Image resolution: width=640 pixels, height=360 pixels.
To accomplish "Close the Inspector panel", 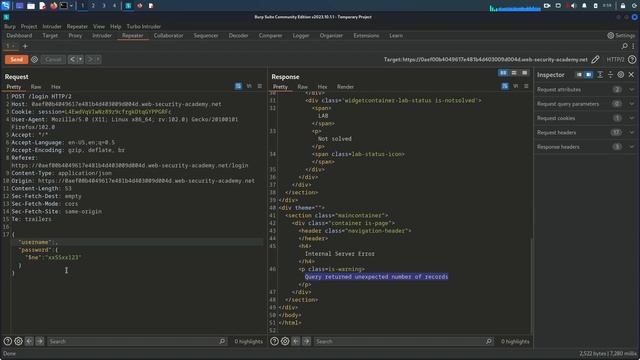I will [x=631, y=75].
